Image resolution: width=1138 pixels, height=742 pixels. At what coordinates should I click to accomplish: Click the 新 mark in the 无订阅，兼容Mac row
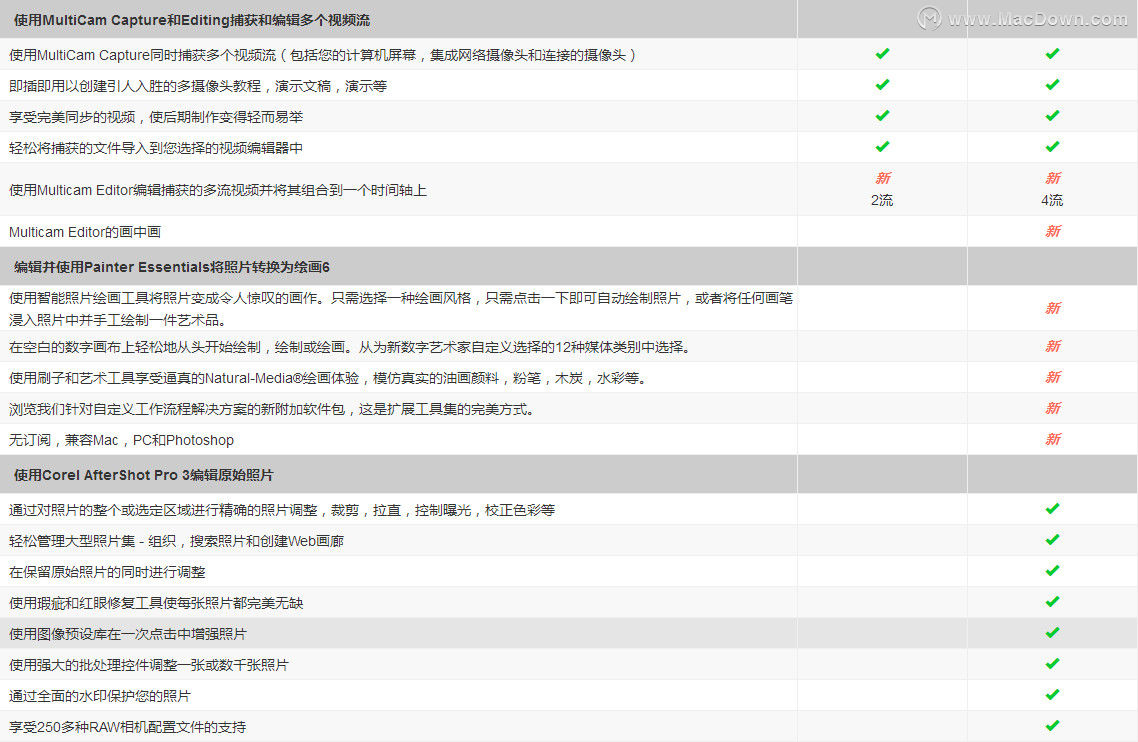(x=1052, y=439)
